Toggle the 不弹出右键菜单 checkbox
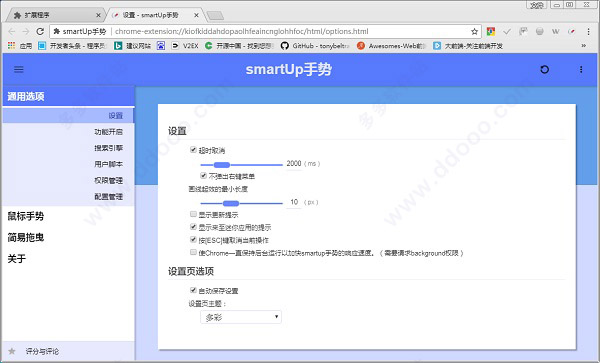Viewport: 600px width, 363px height. pos(204,176)
